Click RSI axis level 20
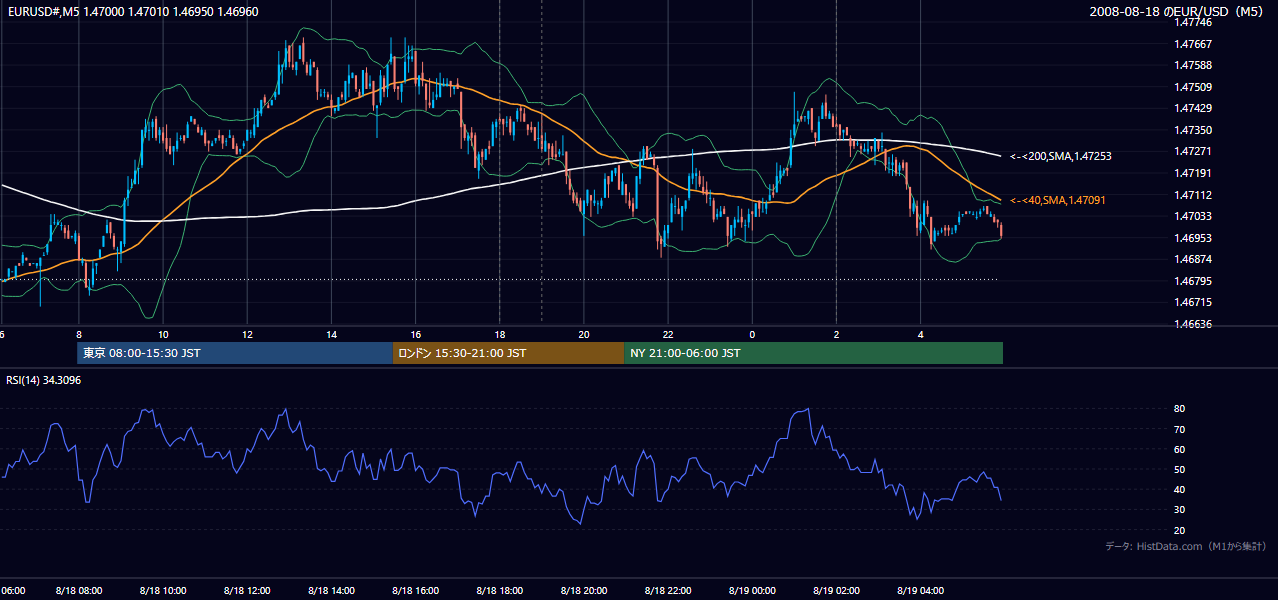 [1180, 530]
